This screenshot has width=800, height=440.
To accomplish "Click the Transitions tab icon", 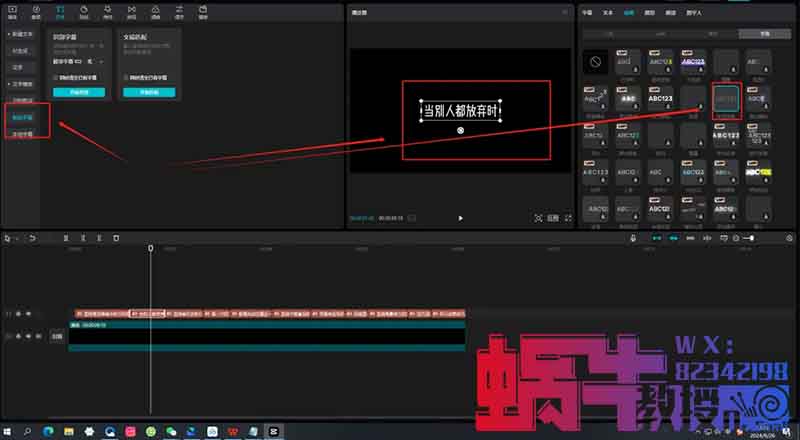I will point(132,13).
